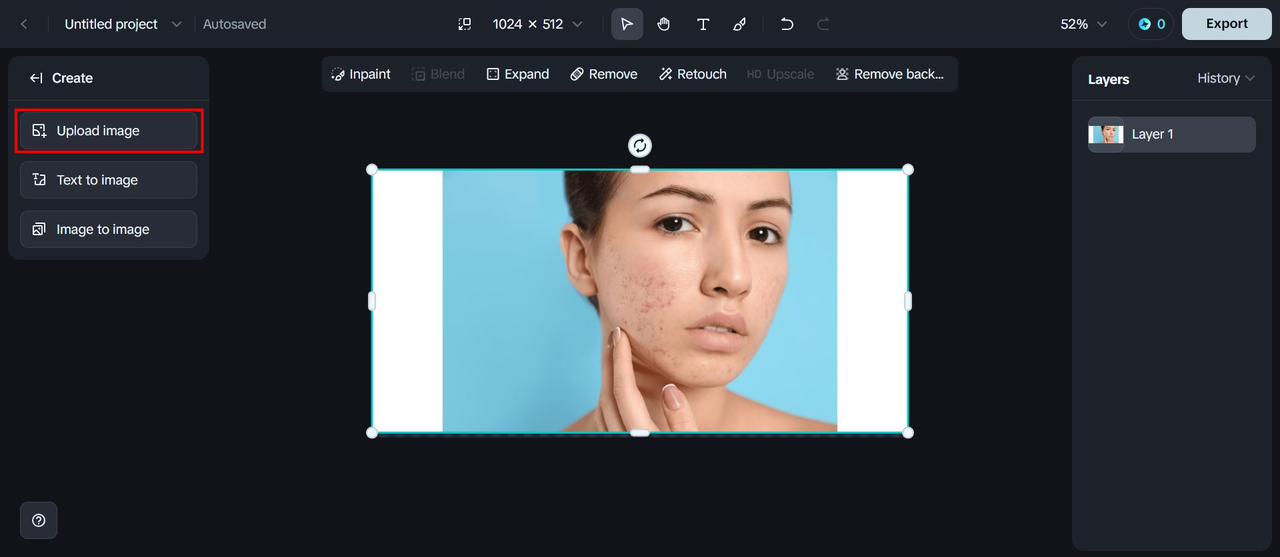Open the History tab dropdown
The width and height of the screenshot is (1280, 557).
coord(1226,78)
